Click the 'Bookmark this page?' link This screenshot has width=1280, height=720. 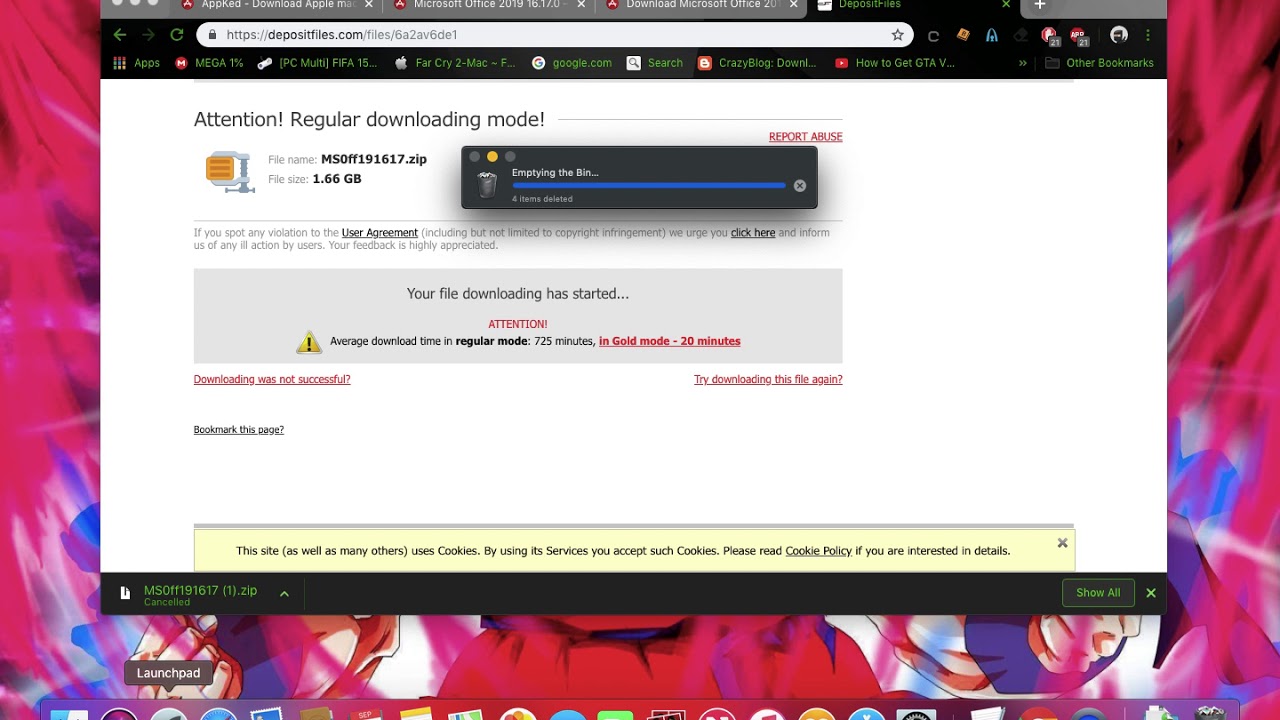click(239, 430)
